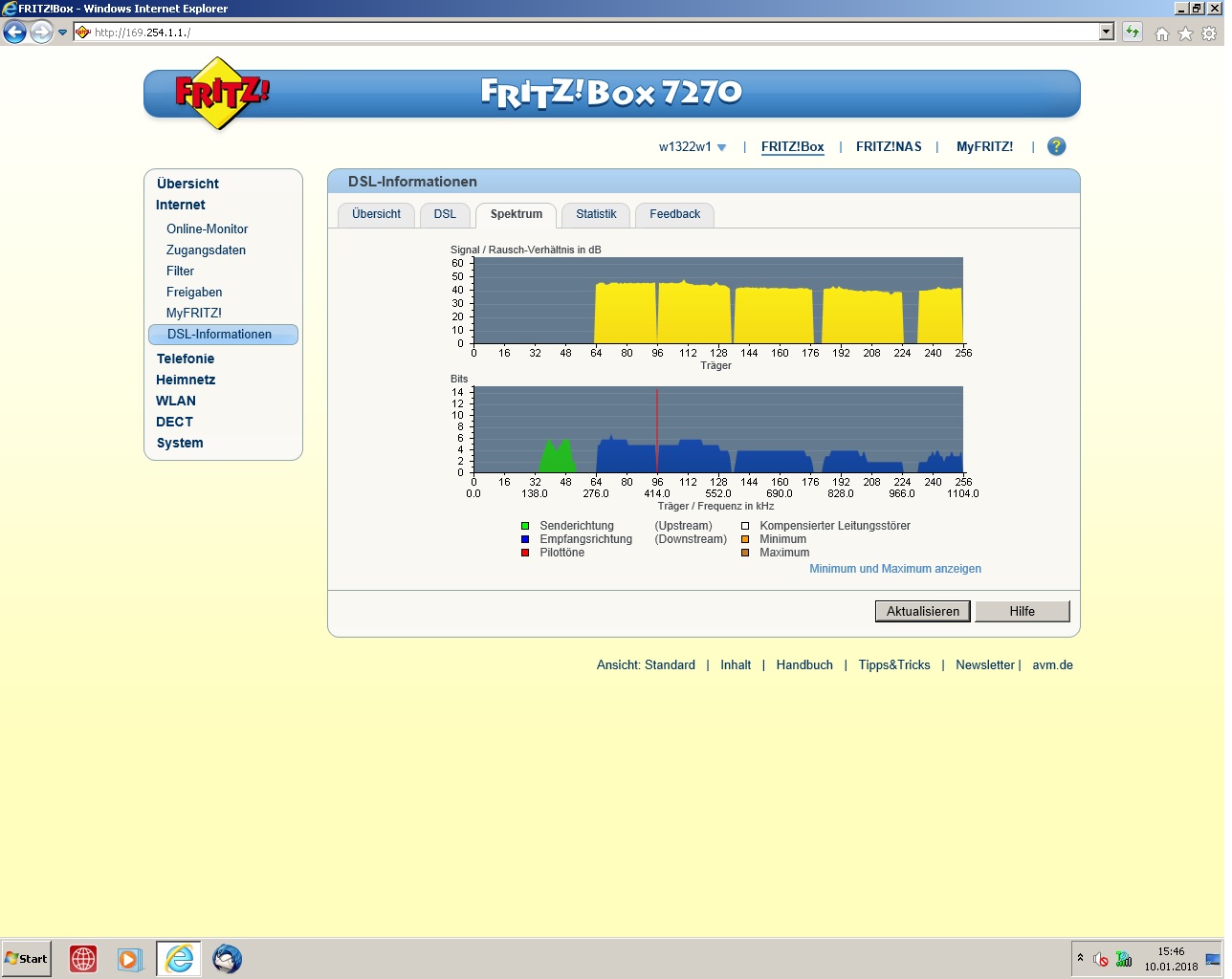This screenshot has height=979, width=1232.
Task: Click the red globe taskbar icon
Action: (x=83, y=959)
